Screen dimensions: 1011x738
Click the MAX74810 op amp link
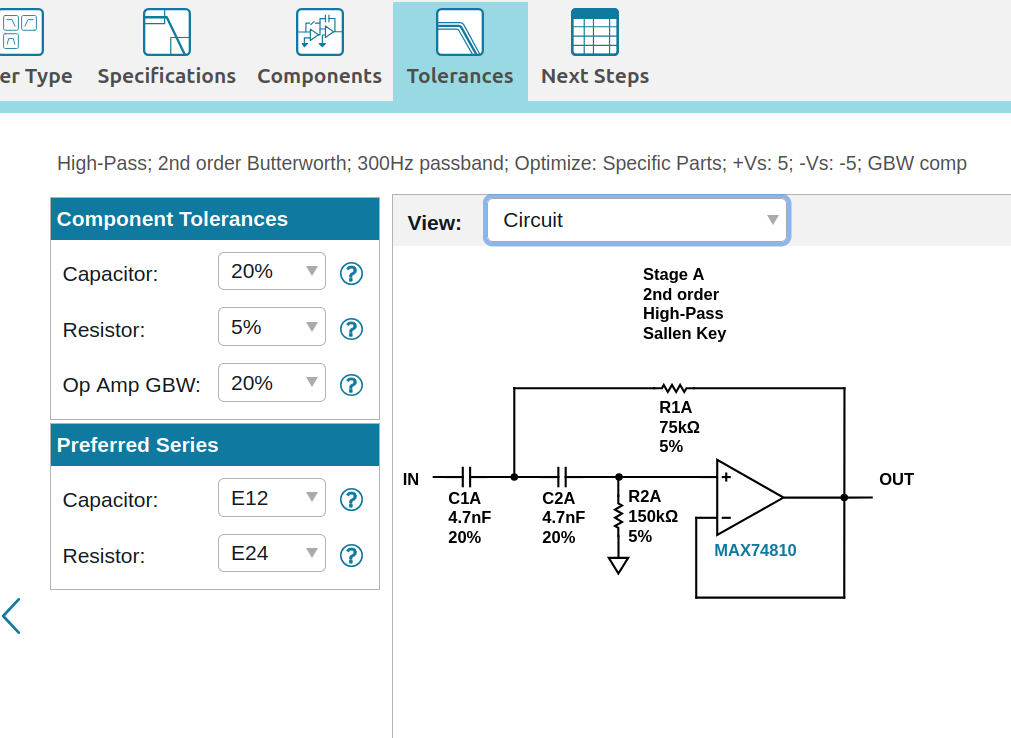click(755, 550)
